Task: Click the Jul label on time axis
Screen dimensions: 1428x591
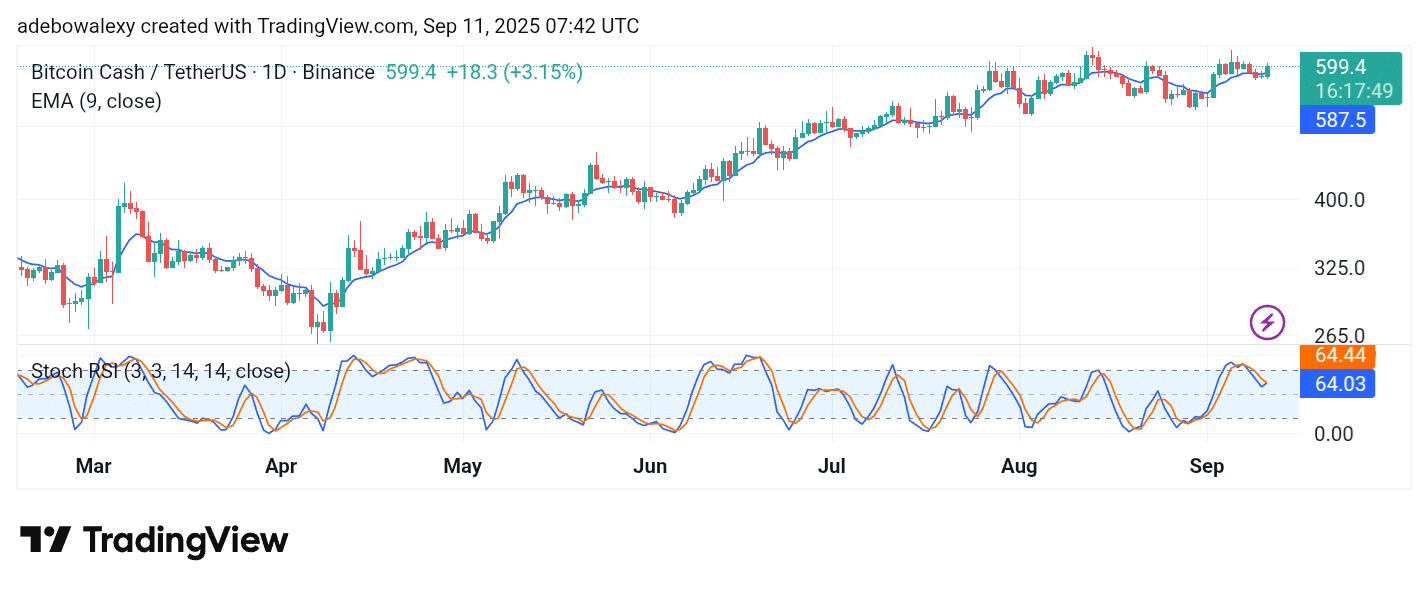Action: tap(832, 466)
